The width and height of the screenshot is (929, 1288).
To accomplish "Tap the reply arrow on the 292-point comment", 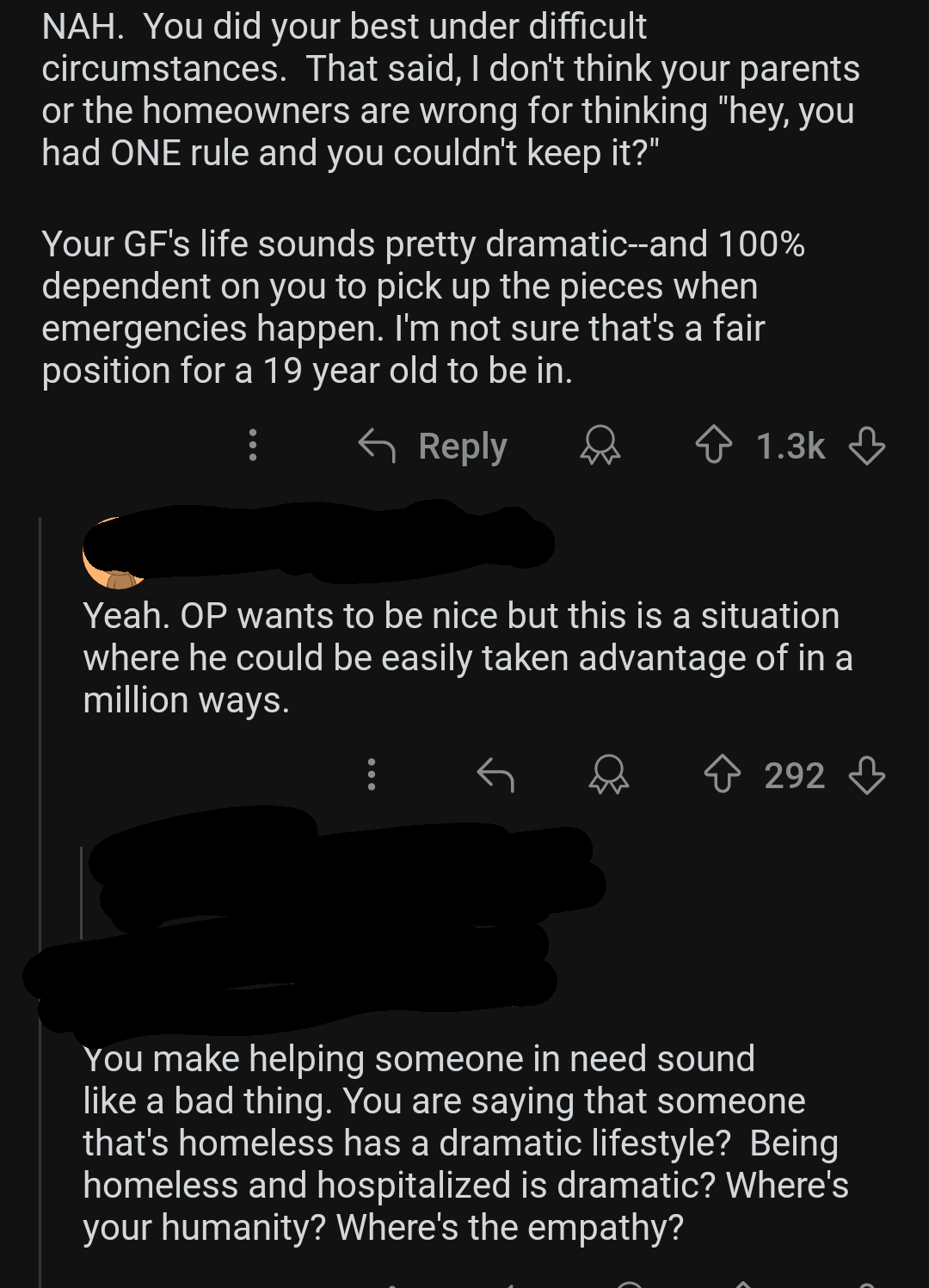I will pos(495,774).
